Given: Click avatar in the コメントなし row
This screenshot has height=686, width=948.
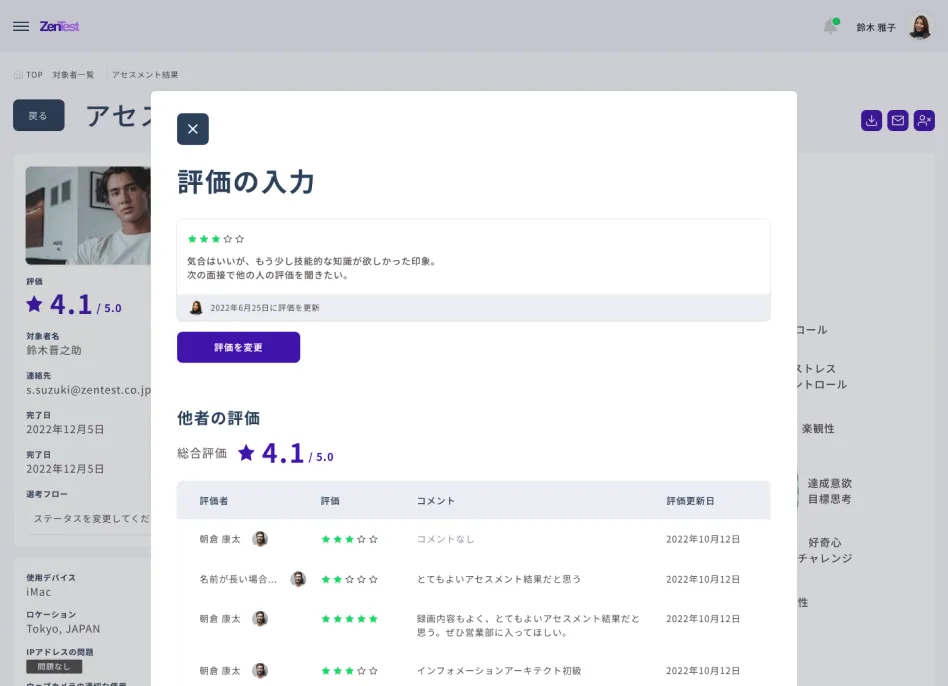Looking at the screenshot, I should [x=260, y=539].
